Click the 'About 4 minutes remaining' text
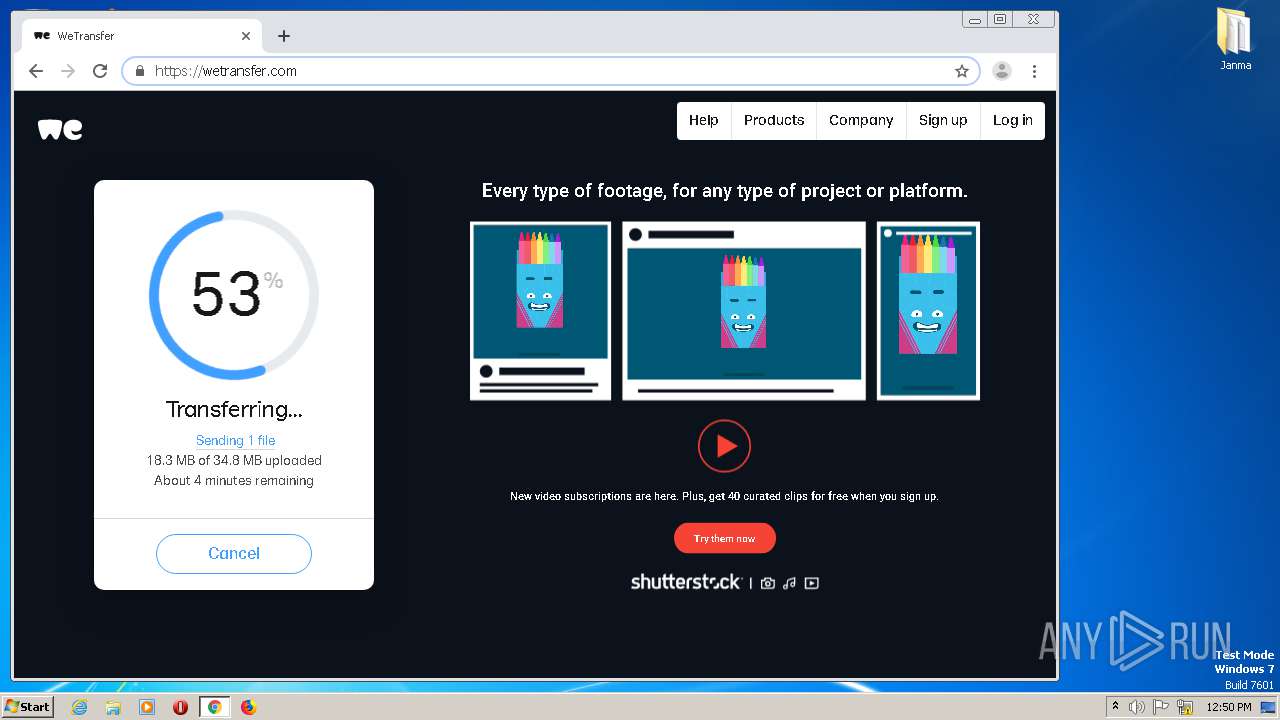This screenshot has width=1280, height=720. (234, 481)
